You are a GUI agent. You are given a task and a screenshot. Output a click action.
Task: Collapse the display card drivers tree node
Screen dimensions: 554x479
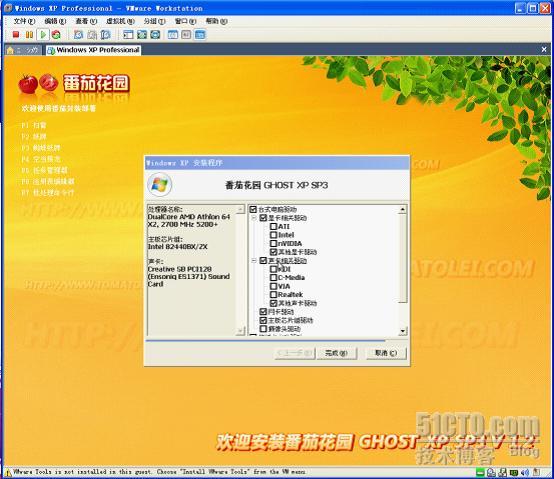[x=254, y=218]
